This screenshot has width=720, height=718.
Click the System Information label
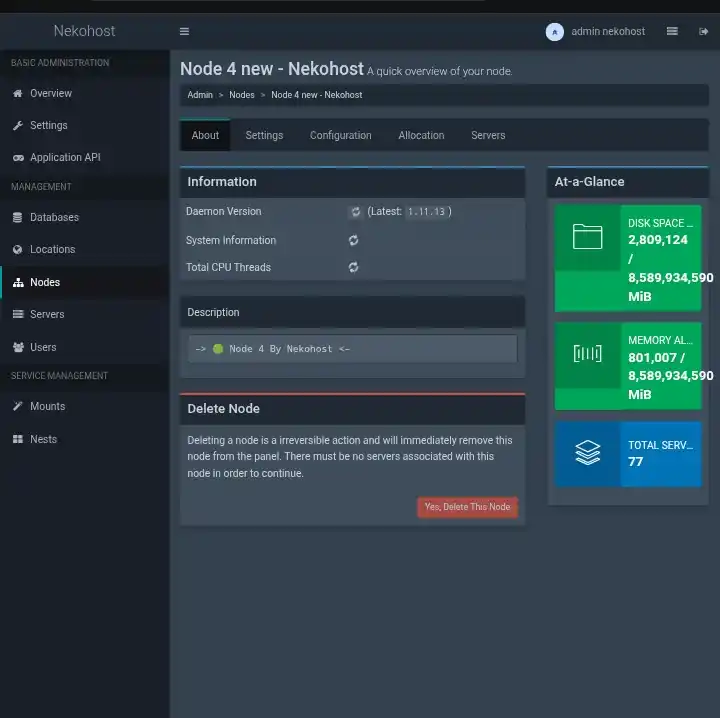coord(231,241)
